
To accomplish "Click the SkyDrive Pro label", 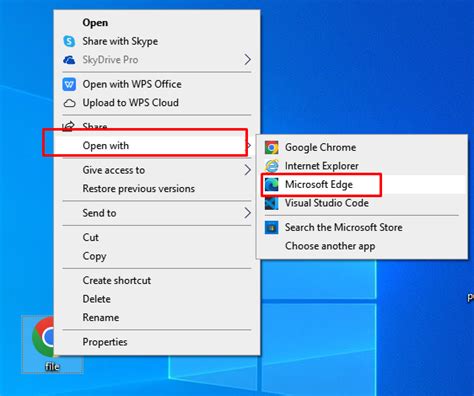I will (110, 60).
